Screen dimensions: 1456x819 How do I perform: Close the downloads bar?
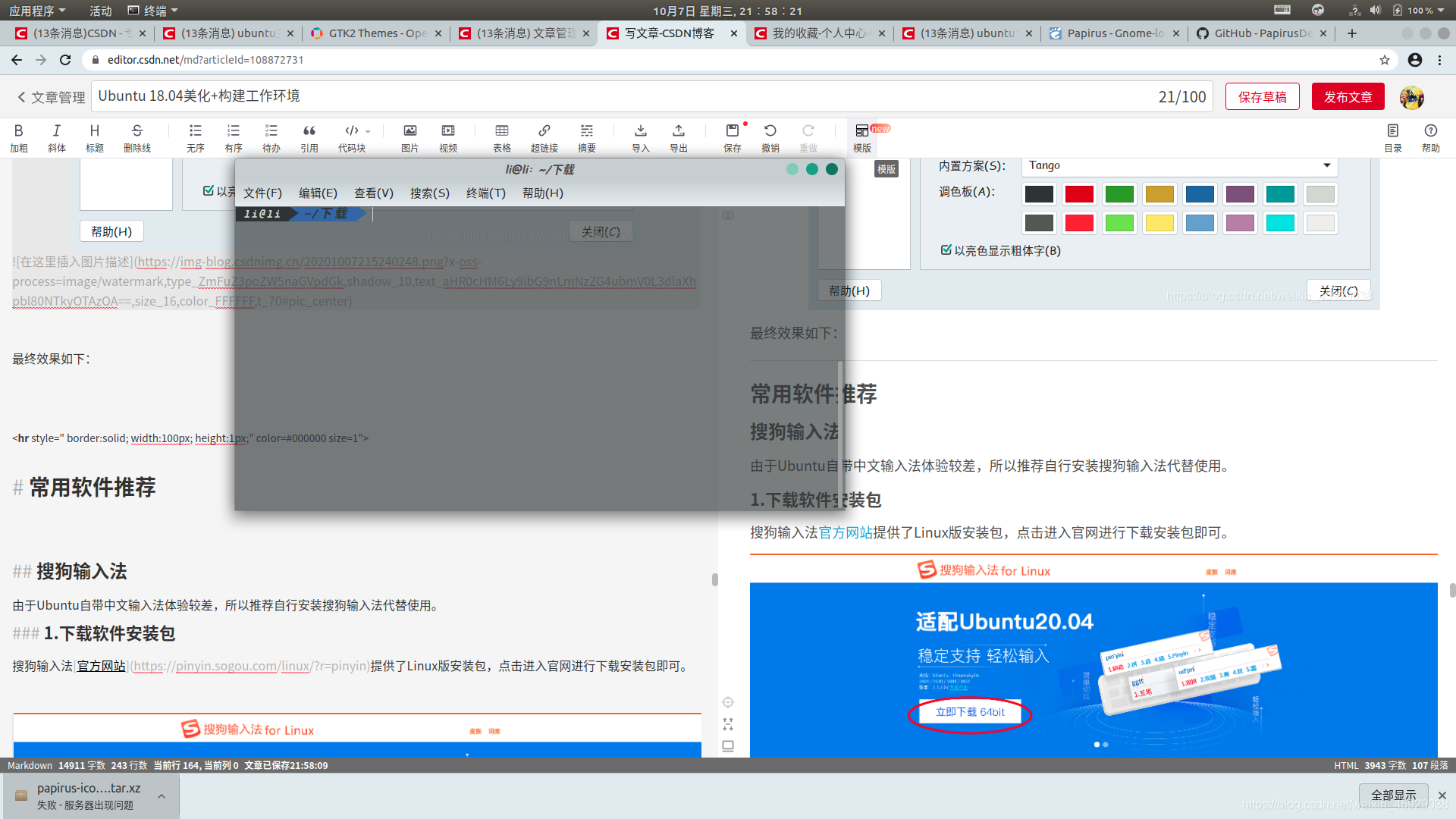tap(1442, 795)
